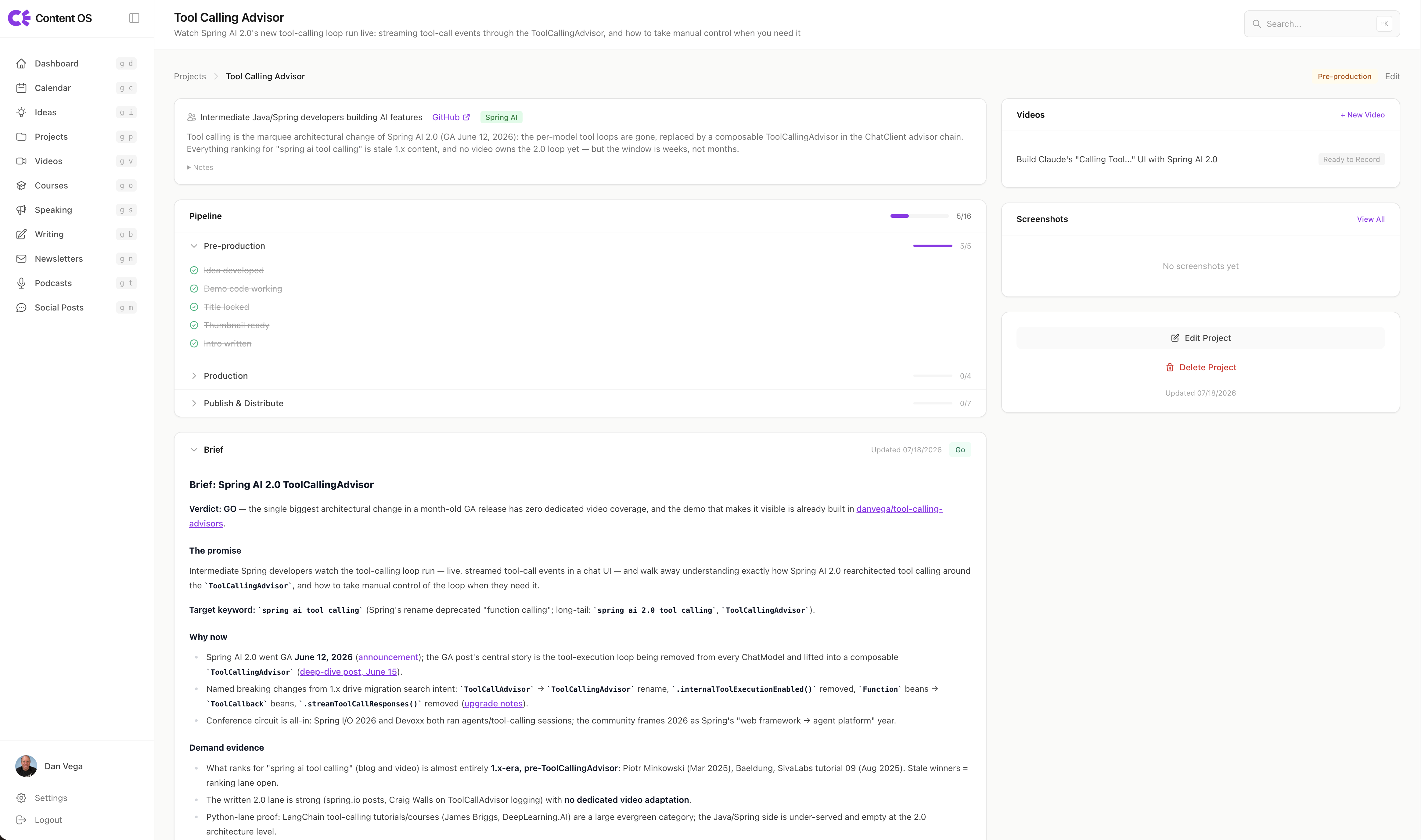Open the Ideas sidebar item
Viewport: 1421px width, 840px height.
[77, 112]
